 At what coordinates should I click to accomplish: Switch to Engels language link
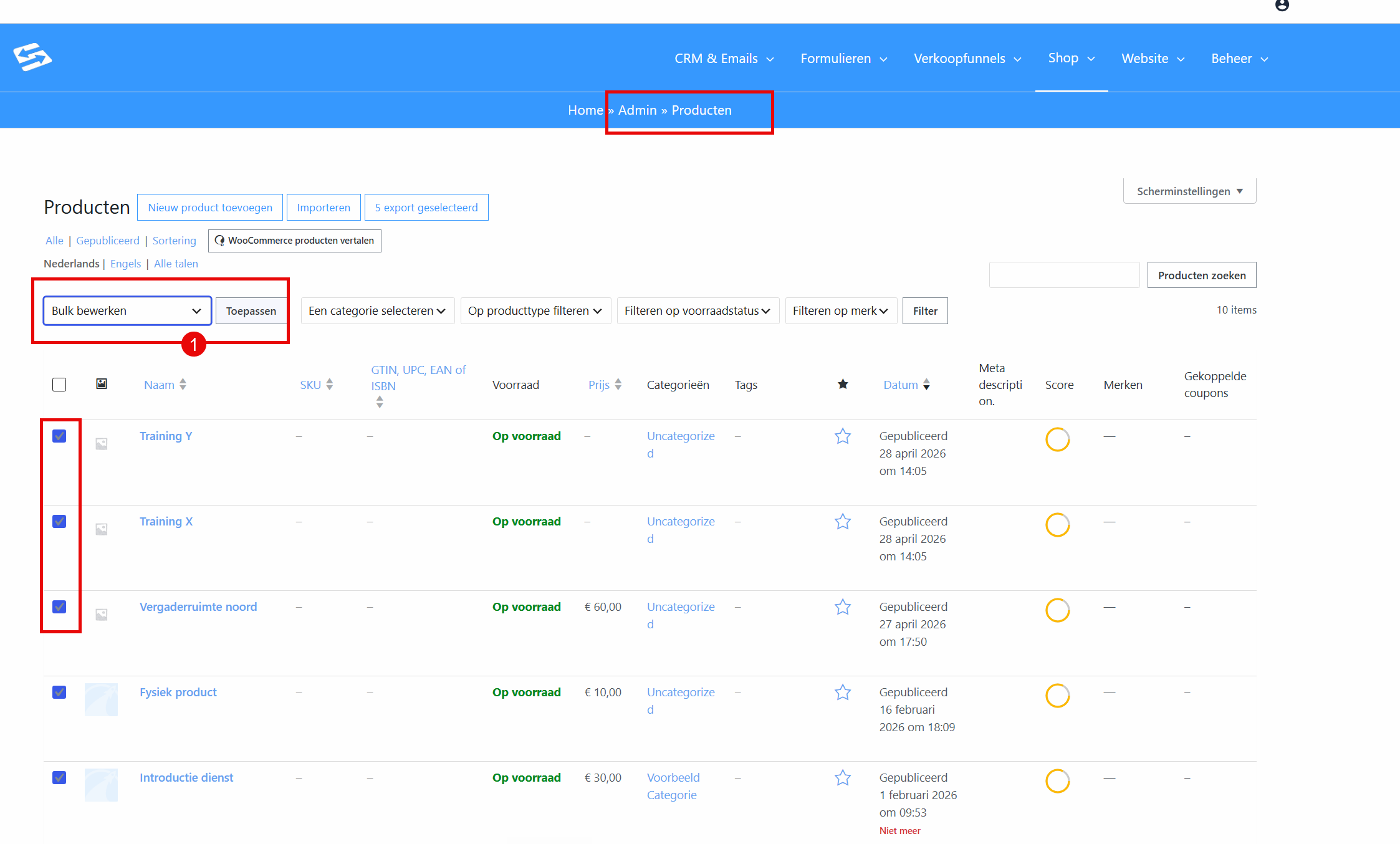coord(126,264)
